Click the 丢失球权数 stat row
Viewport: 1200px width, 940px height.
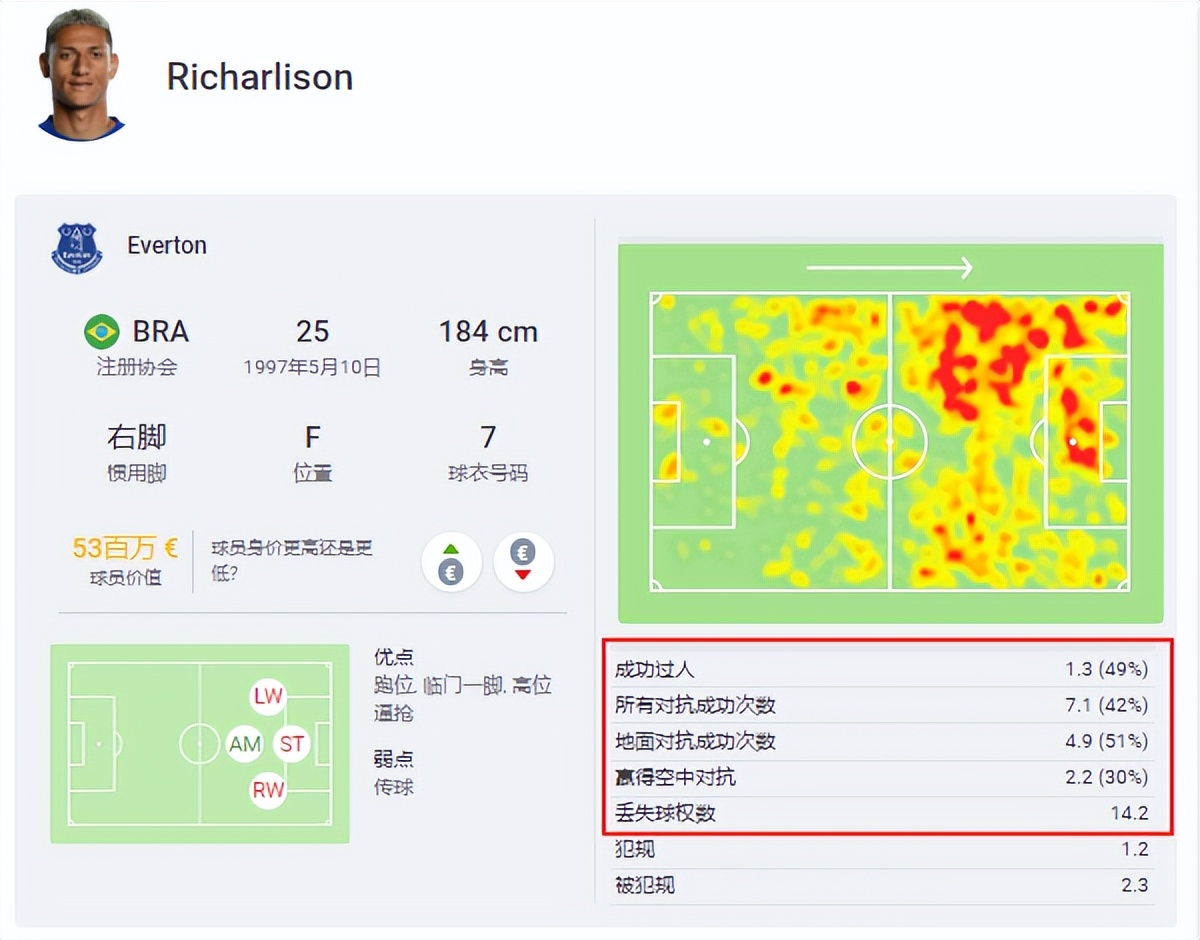pyautogui.click(x=882, y=813)
